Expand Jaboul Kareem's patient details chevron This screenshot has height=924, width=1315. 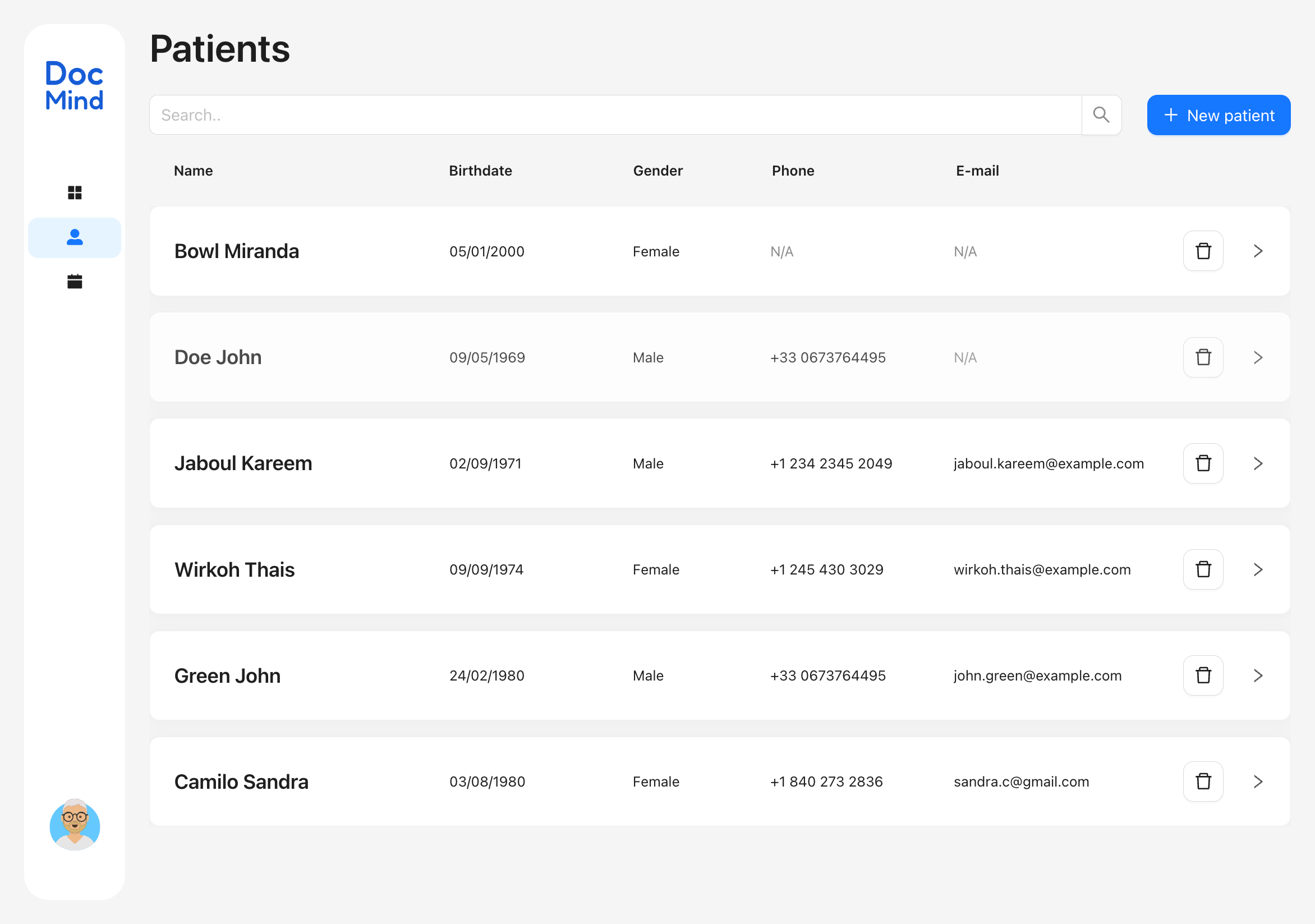(x=1258, y=463)
